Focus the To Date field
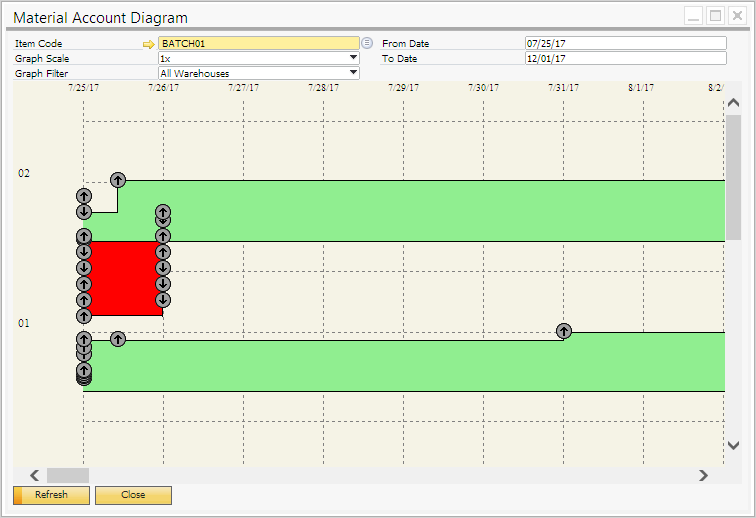The width and height of the screenshot is (756, 518). [625, 58]
